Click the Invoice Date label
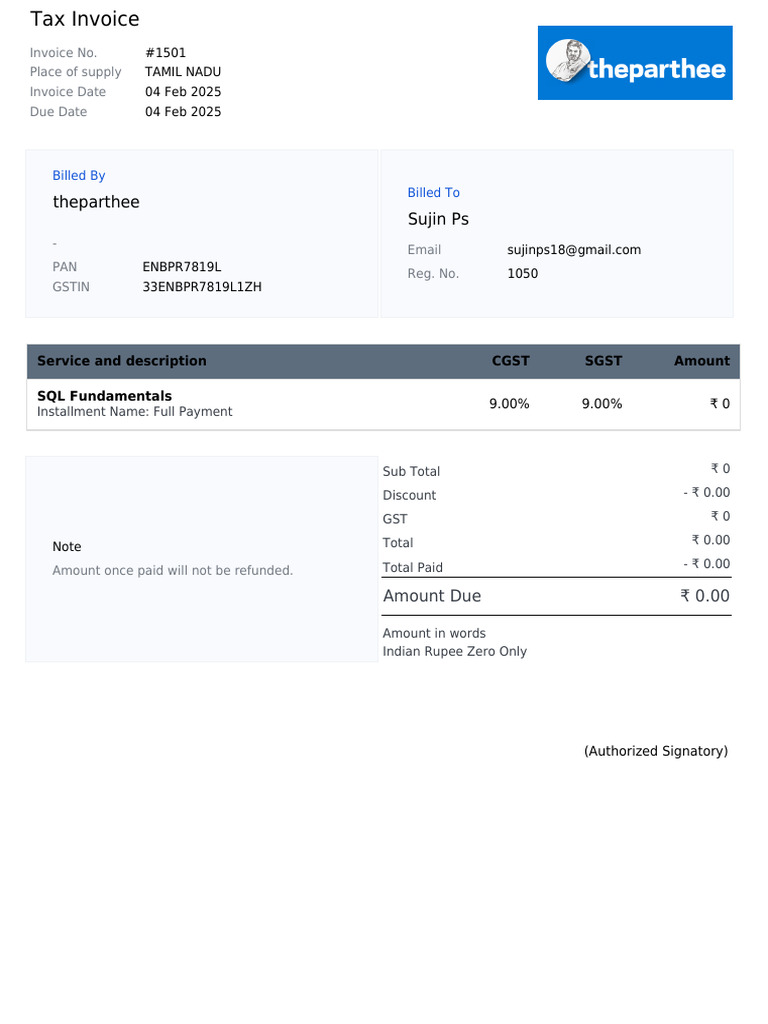 68,91
